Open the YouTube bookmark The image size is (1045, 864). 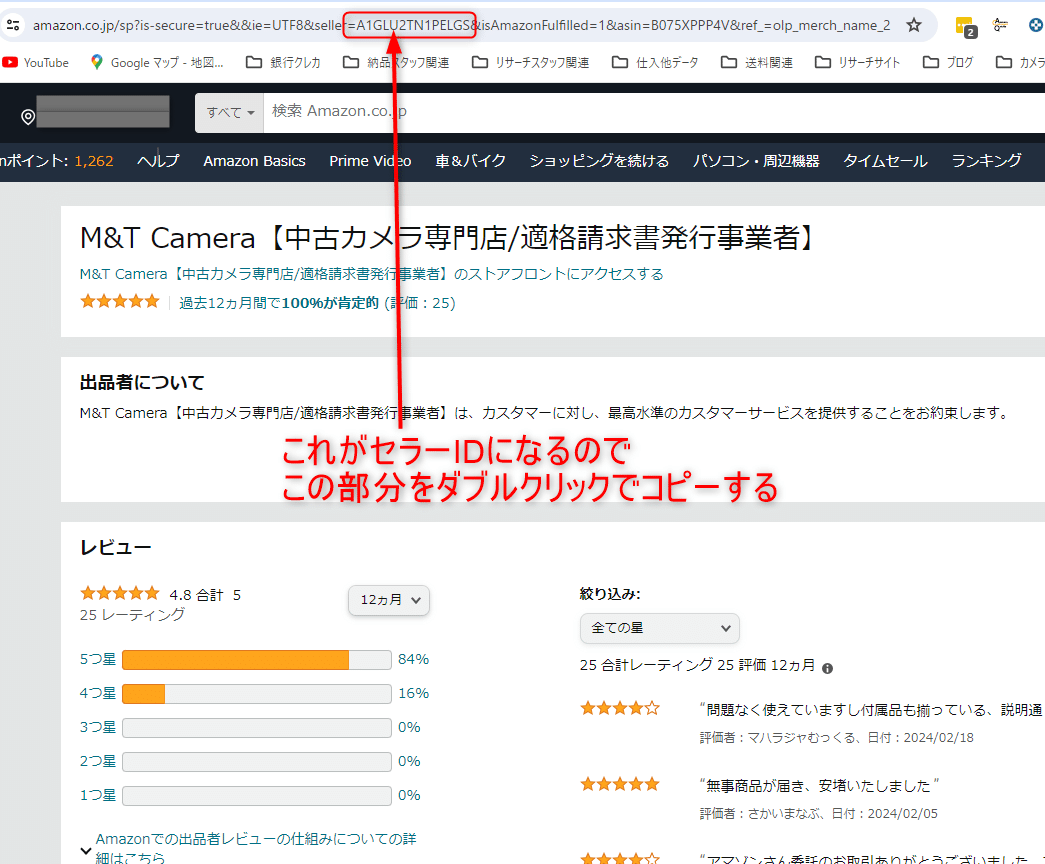pos(35,63)
